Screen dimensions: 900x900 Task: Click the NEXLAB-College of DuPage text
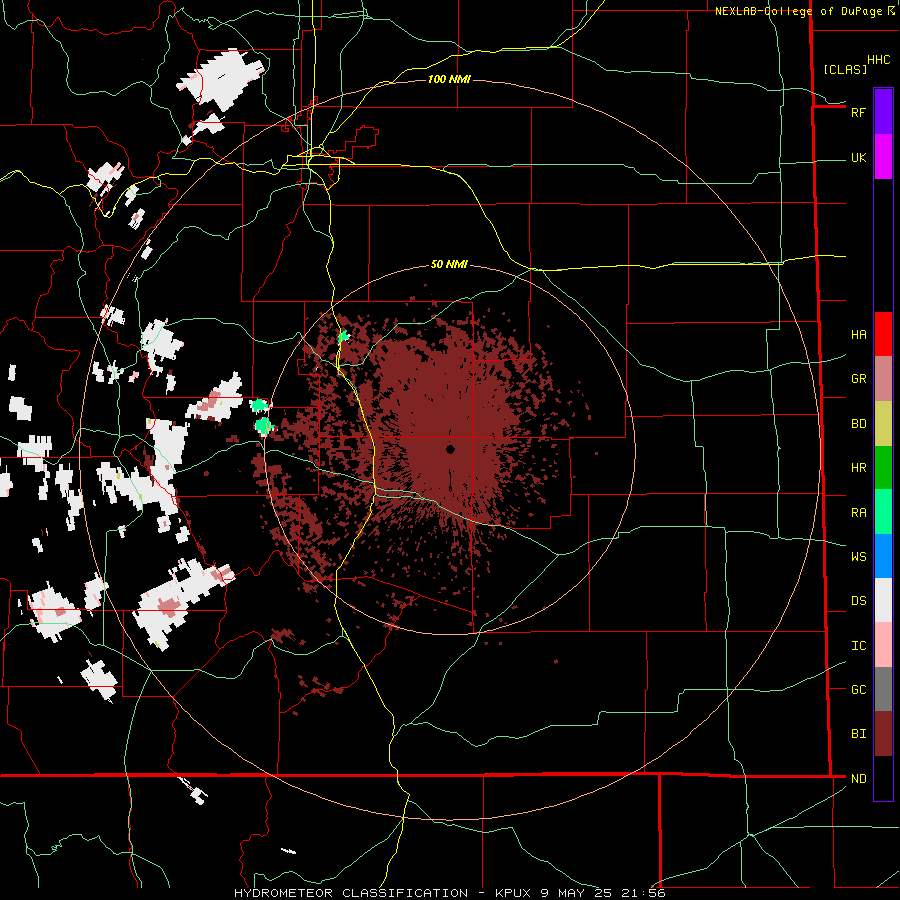[x=800, y=11]
